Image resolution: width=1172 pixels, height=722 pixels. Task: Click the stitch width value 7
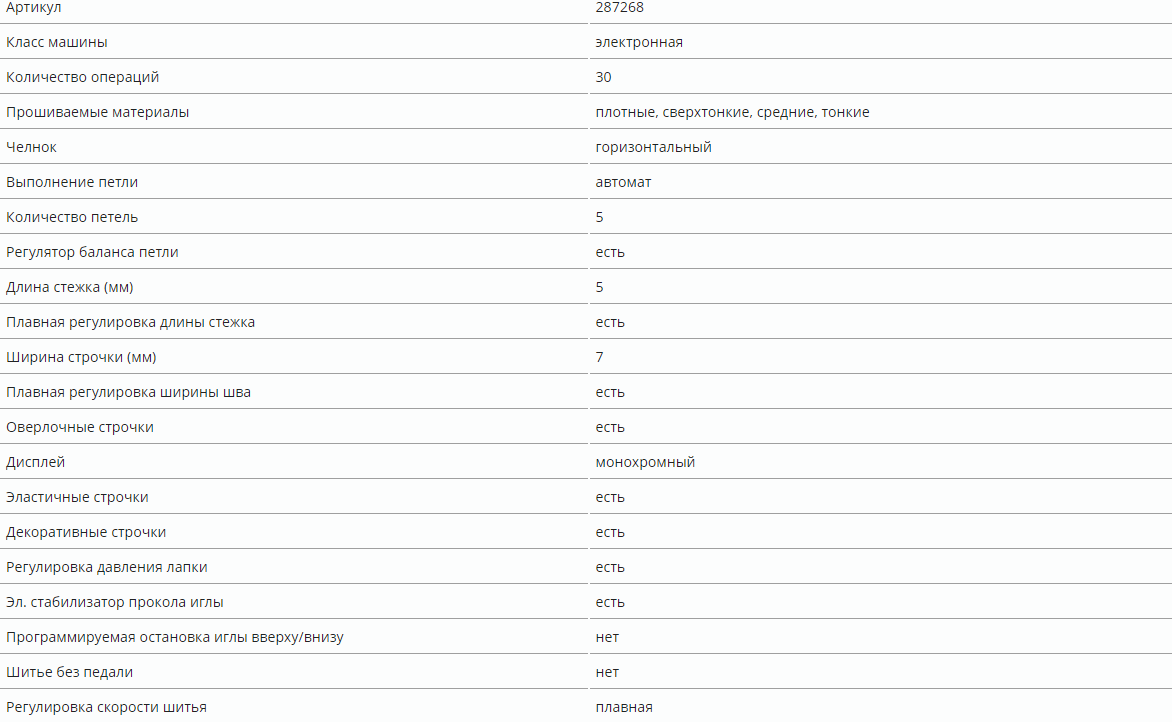[x=599, y=357]
